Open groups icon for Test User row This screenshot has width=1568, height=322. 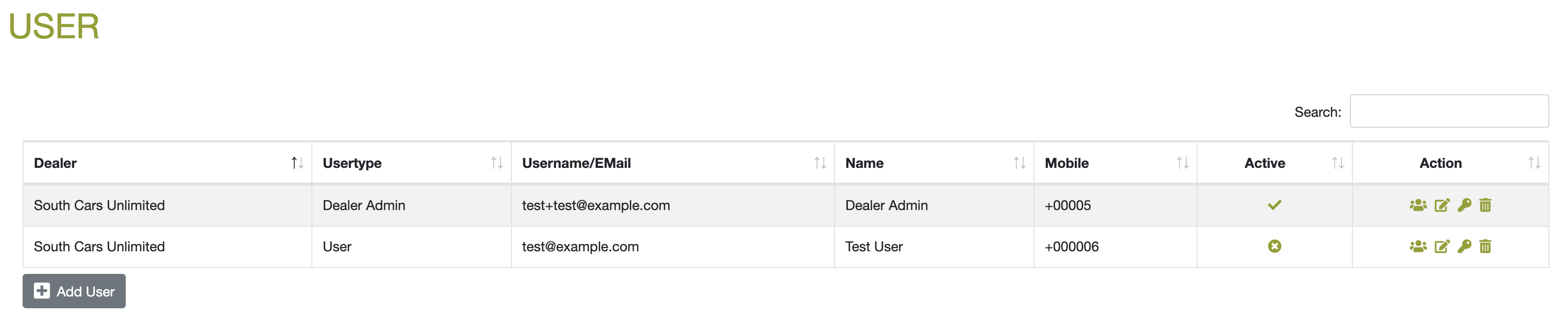pos(1418,246)
